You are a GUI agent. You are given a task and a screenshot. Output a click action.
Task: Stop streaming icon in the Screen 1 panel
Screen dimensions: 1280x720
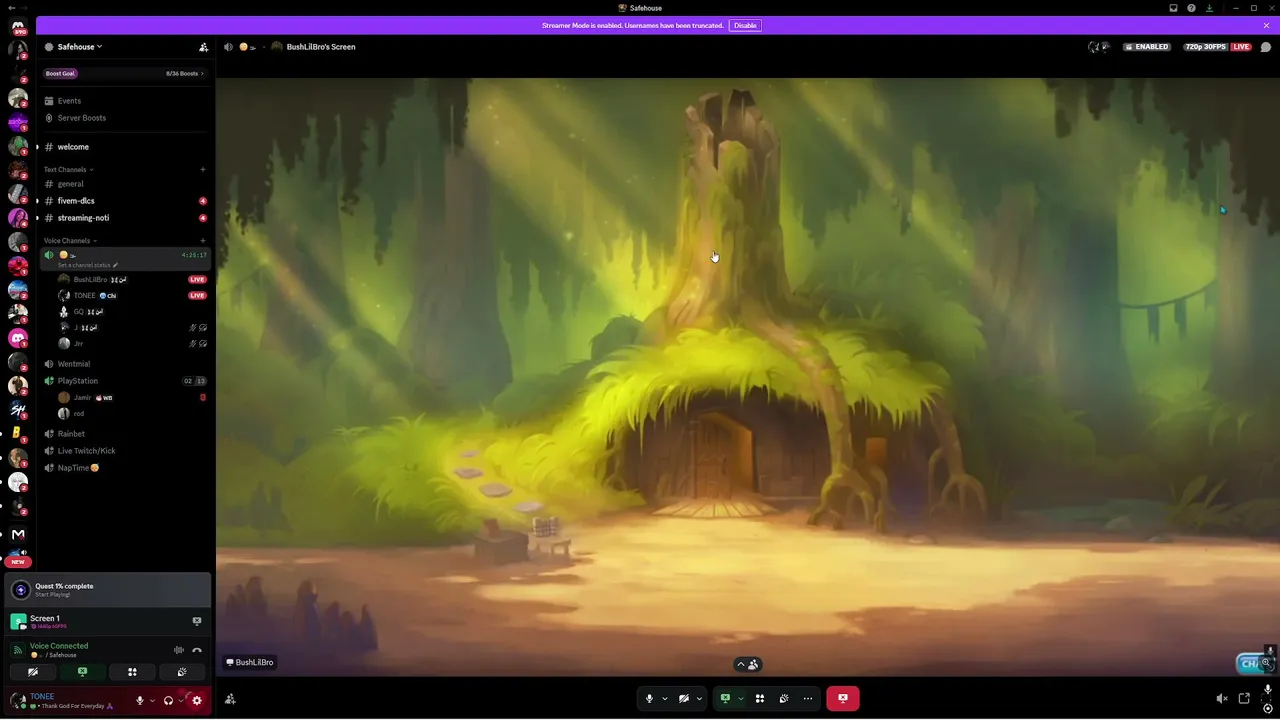197,621
